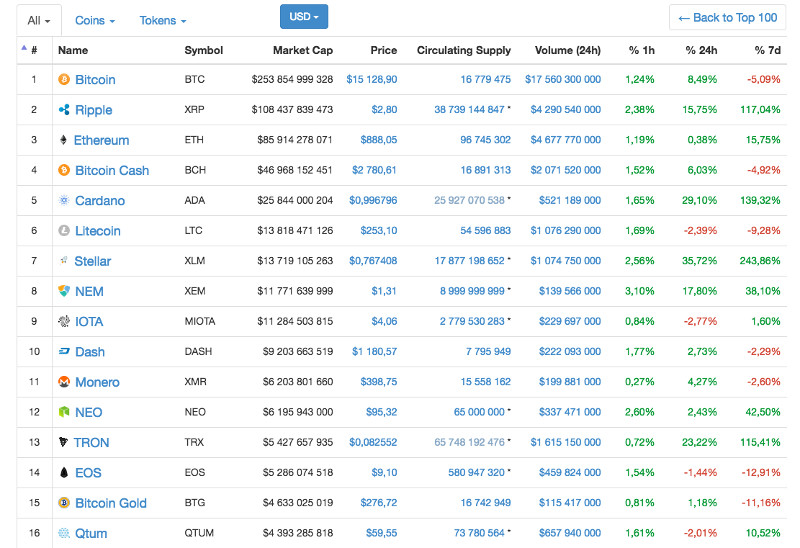Click Back to Top 100 button
This screenshot has height=548, width=800.
[727, 18]
